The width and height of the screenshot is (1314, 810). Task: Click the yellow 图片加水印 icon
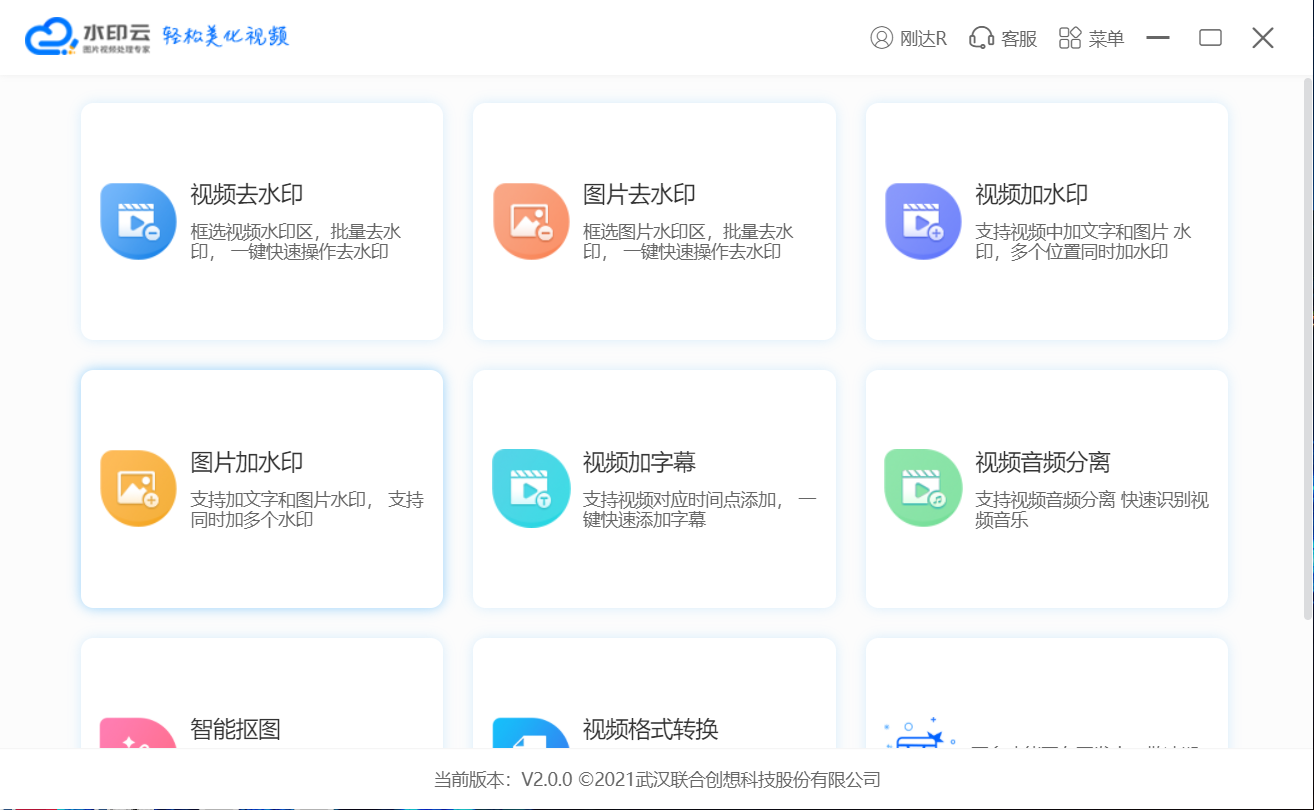[138, 489]
